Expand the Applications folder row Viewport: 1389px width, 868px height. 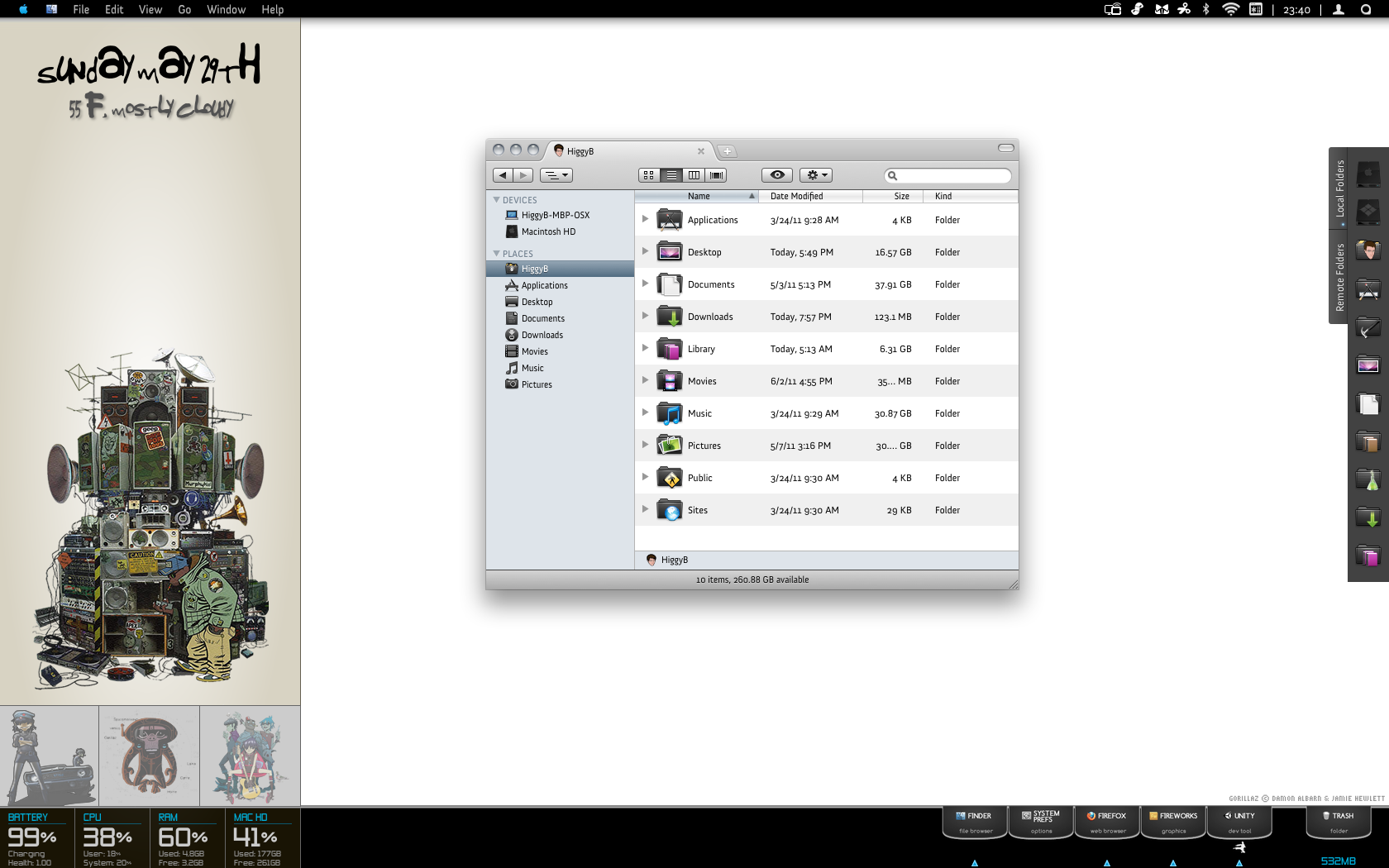[646, 219]
